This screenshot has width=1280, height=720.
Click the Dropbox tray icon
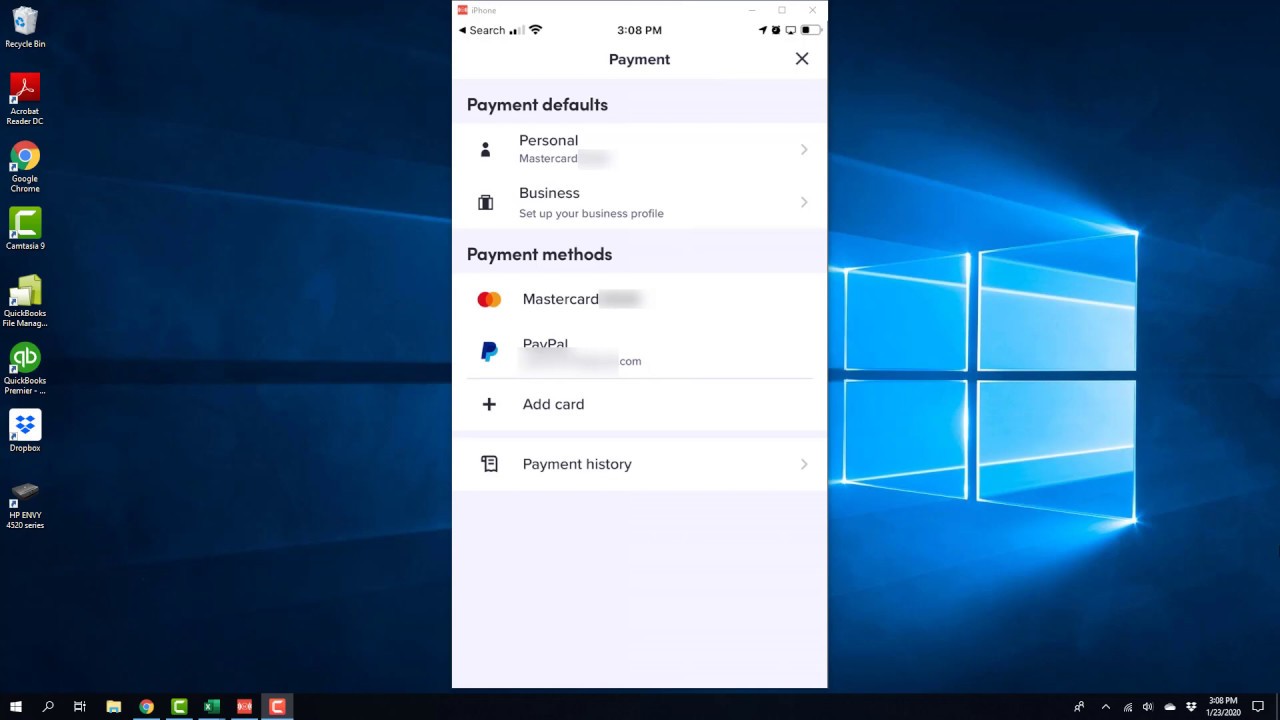(x=1191, y=707)
